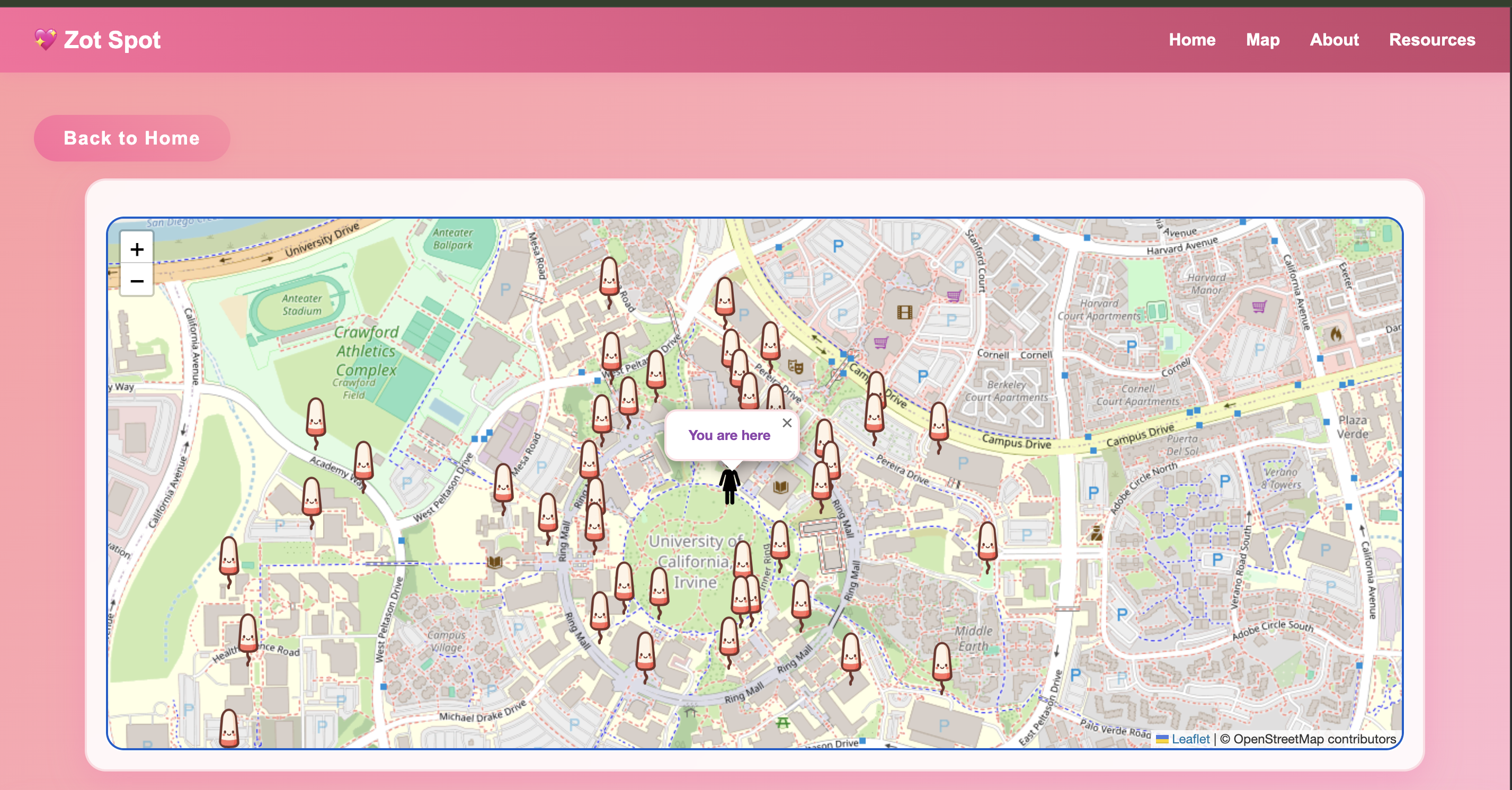
Task: Click the Zot Spot logo title
Action: tap(112, 40)
